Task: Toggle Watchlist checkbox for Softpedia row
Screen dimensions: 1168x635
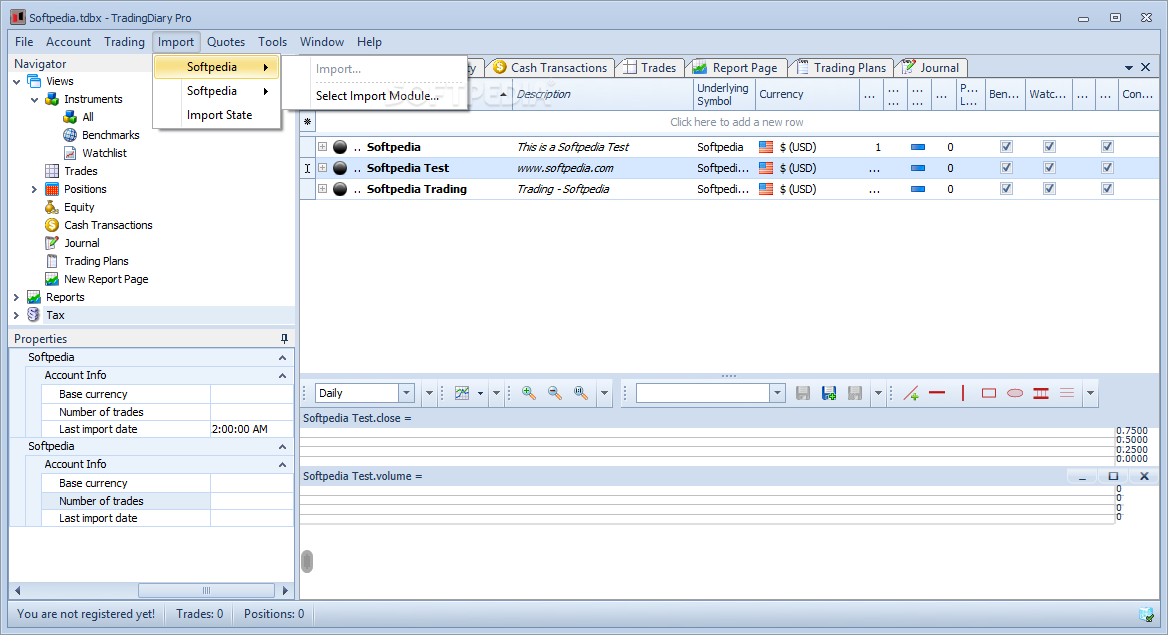Action: [1050, 147]
